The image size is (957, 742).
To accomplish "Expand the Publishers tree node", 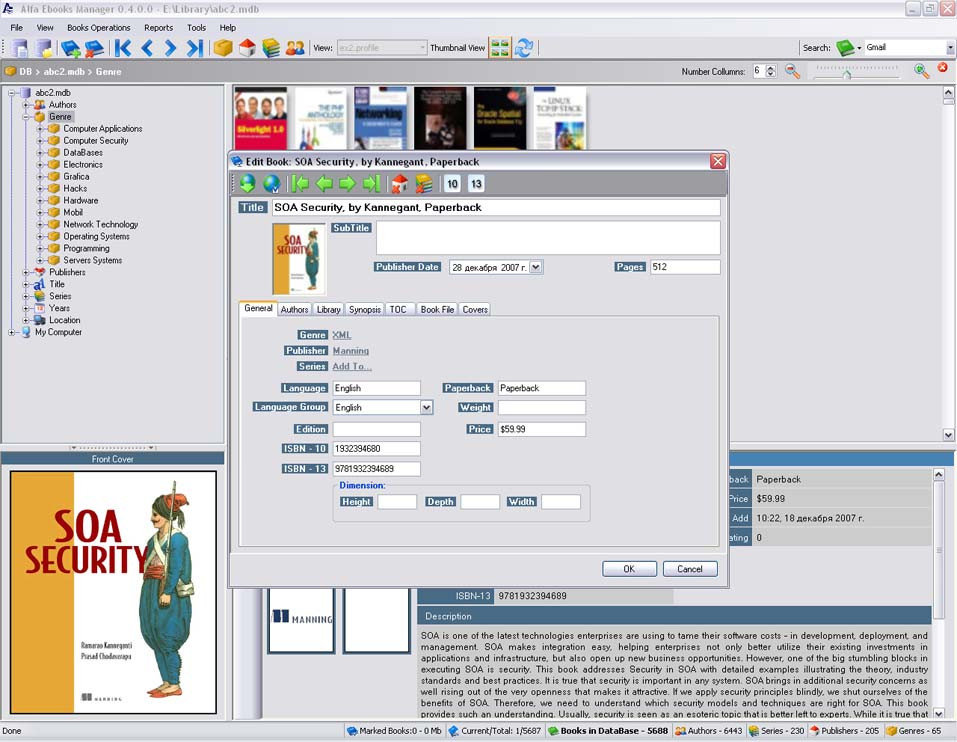I will click(x=26, y=272).
